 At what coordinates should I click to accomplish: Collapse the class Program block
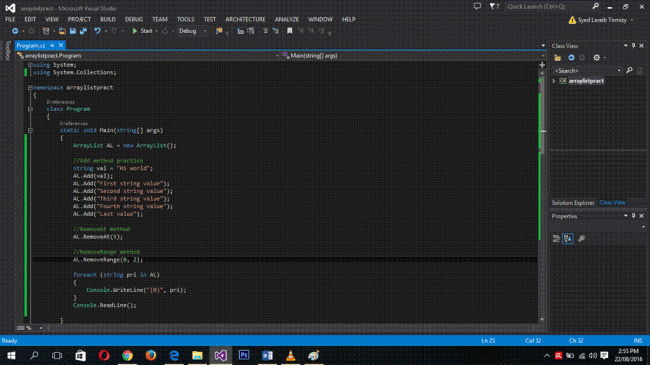pyautogui.click(x=30, y=109)
